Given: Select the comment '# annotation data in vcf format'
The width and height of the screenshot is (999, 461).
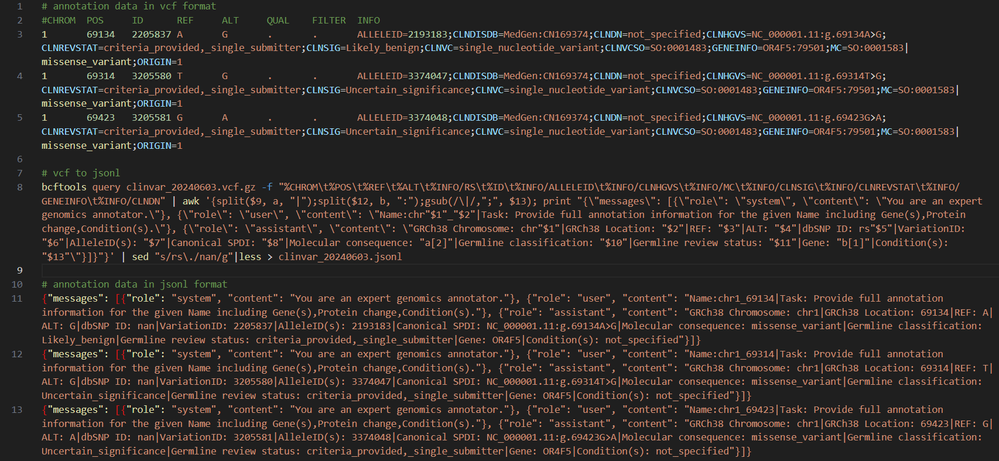Looking at the screenshot, I should click(x=128, y=7).
